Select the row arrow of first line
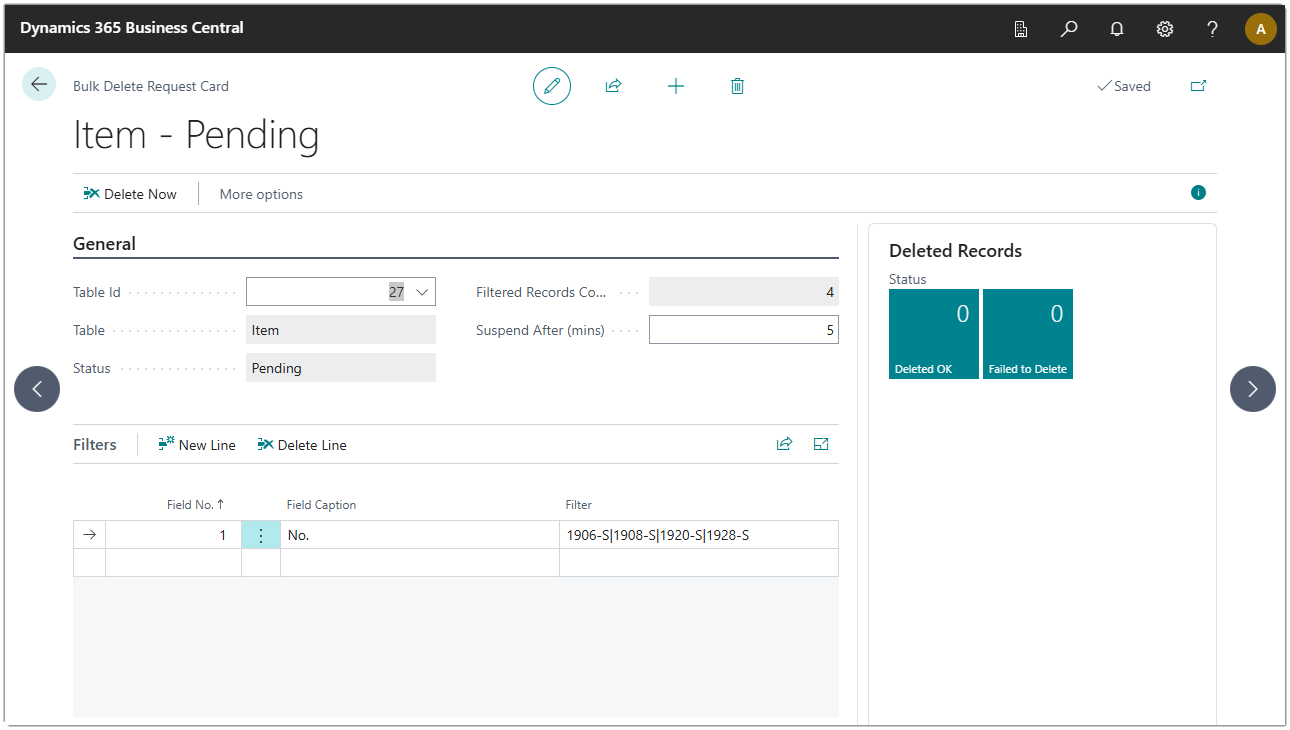 point(89,535)
